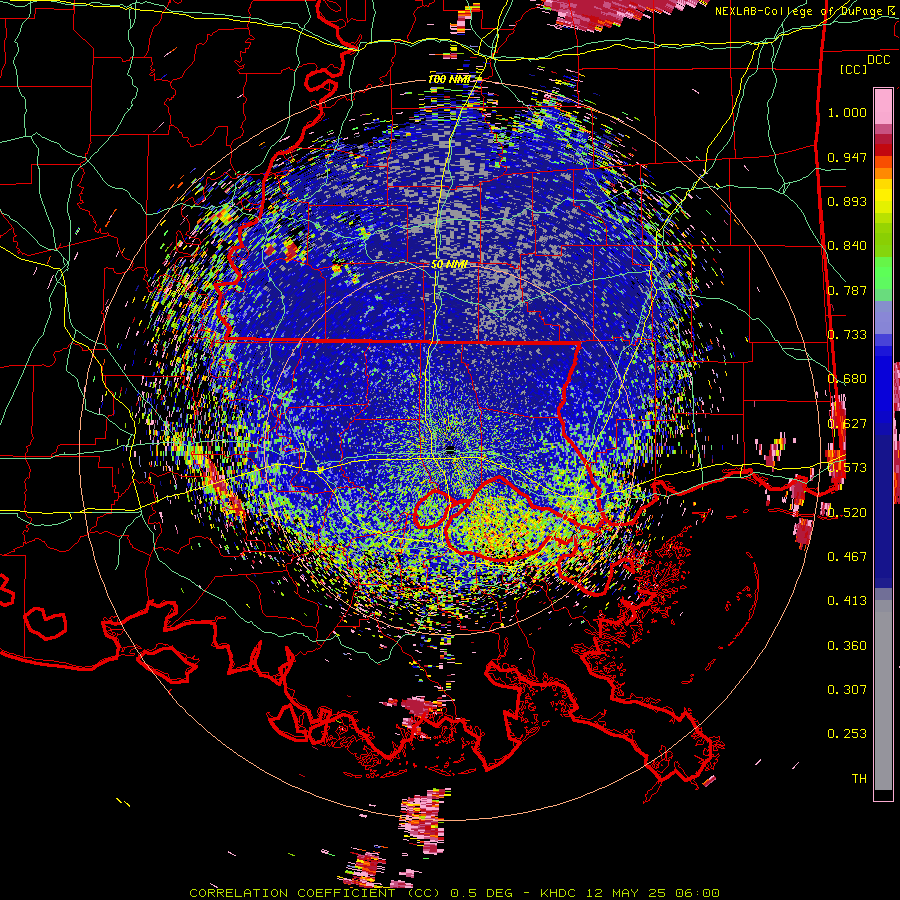Viewport: 900px width, 900px height.
Task: Click the pink top segment of the color bar
Action: click(883, 107)
